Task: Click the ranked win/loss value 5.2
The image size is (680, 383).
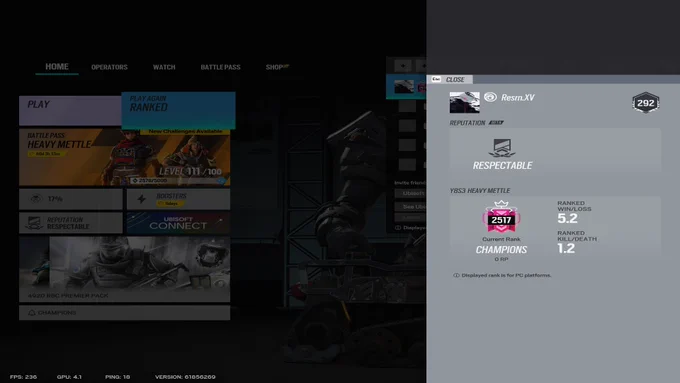Action: 567,218
